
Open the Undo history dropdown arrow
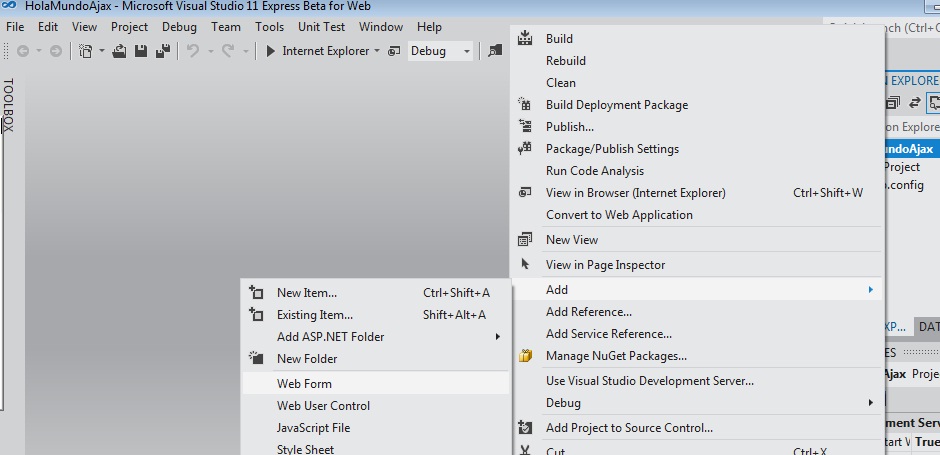coord(210,52)
